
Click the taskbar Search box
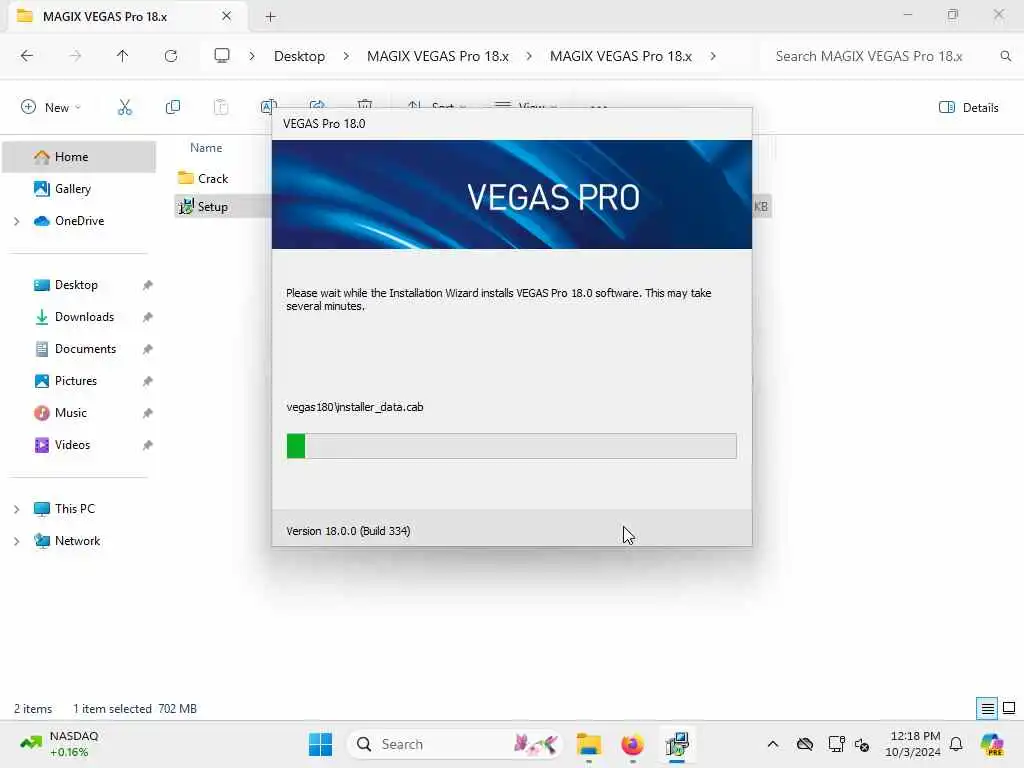(455, 744)
